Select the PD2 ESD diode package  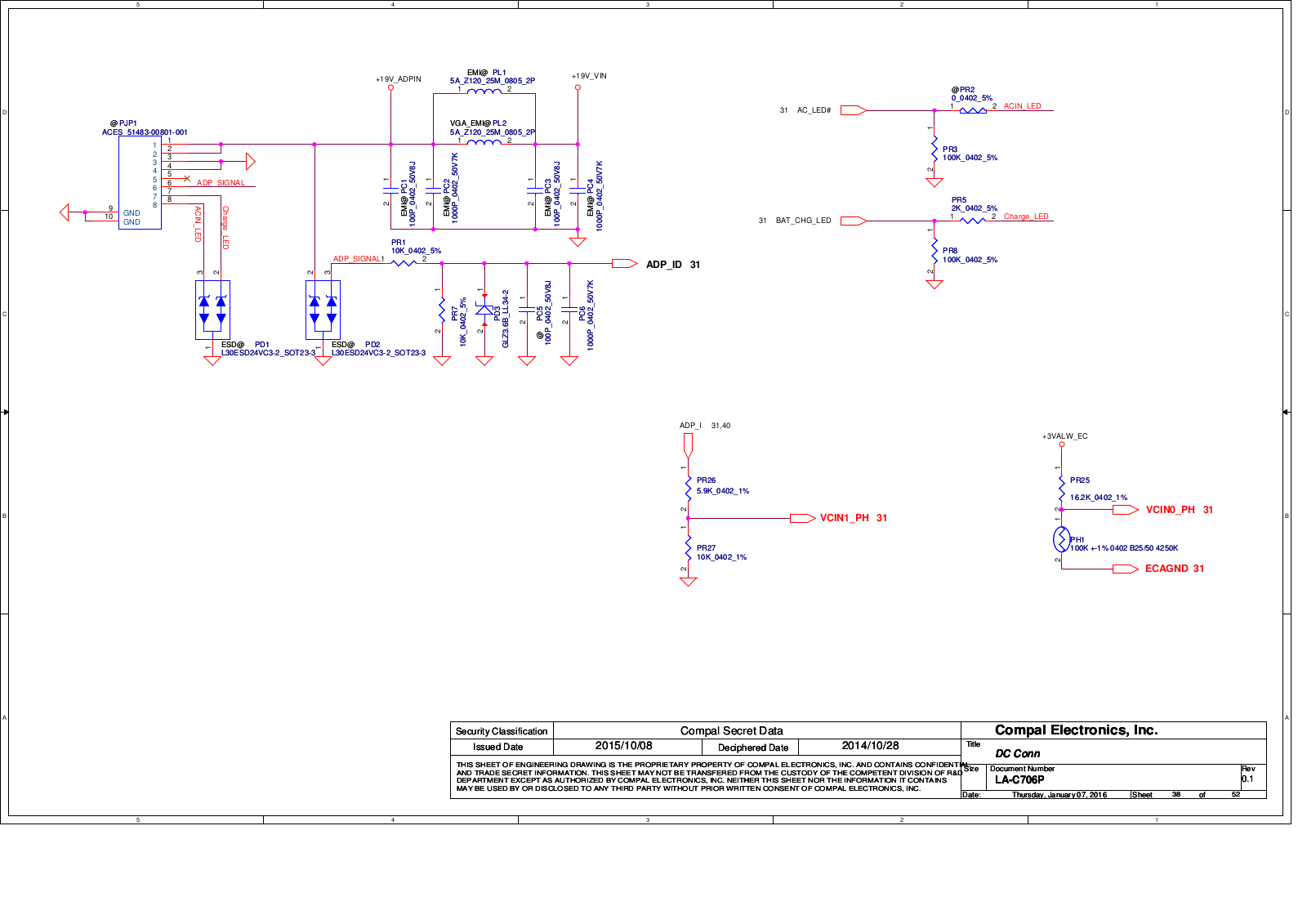pyautogui.click(x=323, y=310)
